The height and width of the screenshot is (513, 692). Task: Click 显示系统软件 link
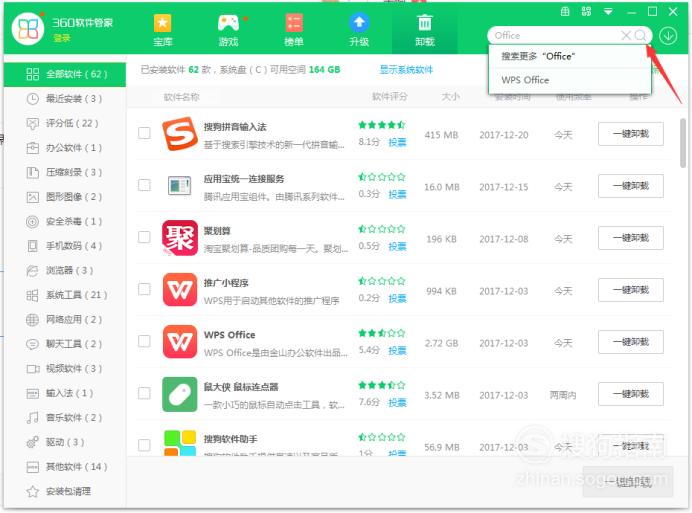tap(406, 69)
